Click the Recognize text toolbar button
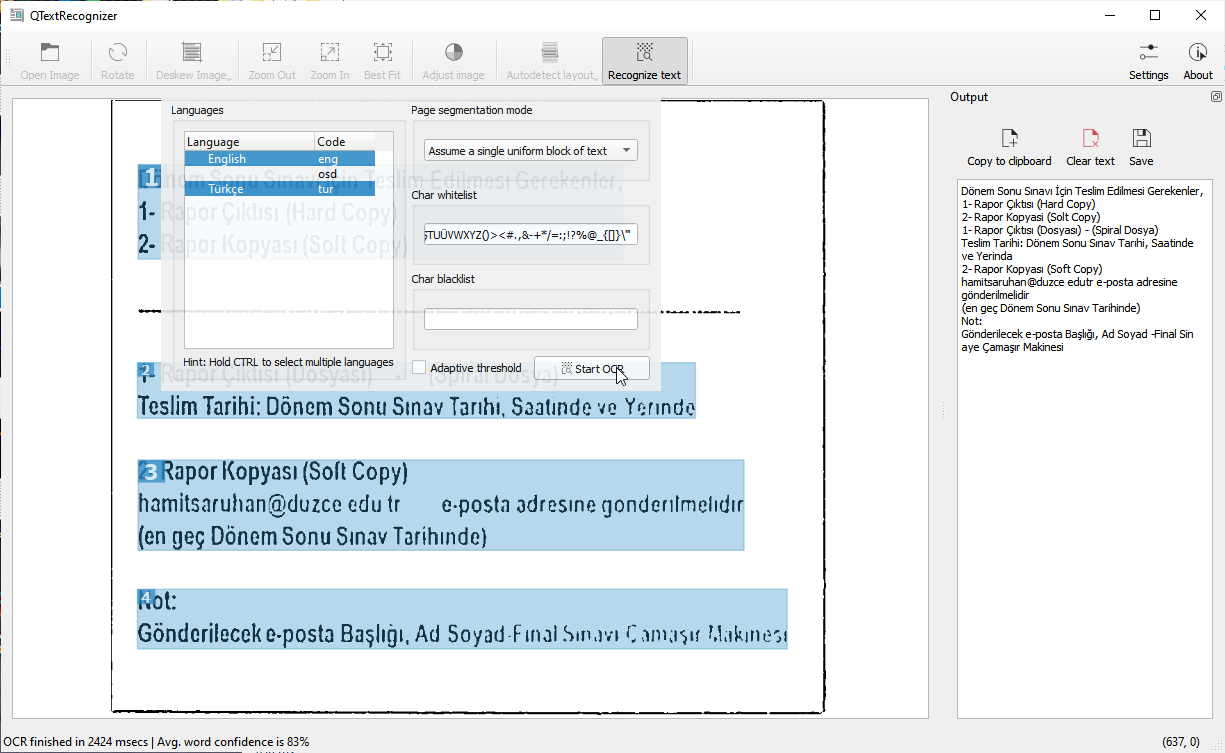Viewport: 1225px width, 753px height. coord(644,61)
